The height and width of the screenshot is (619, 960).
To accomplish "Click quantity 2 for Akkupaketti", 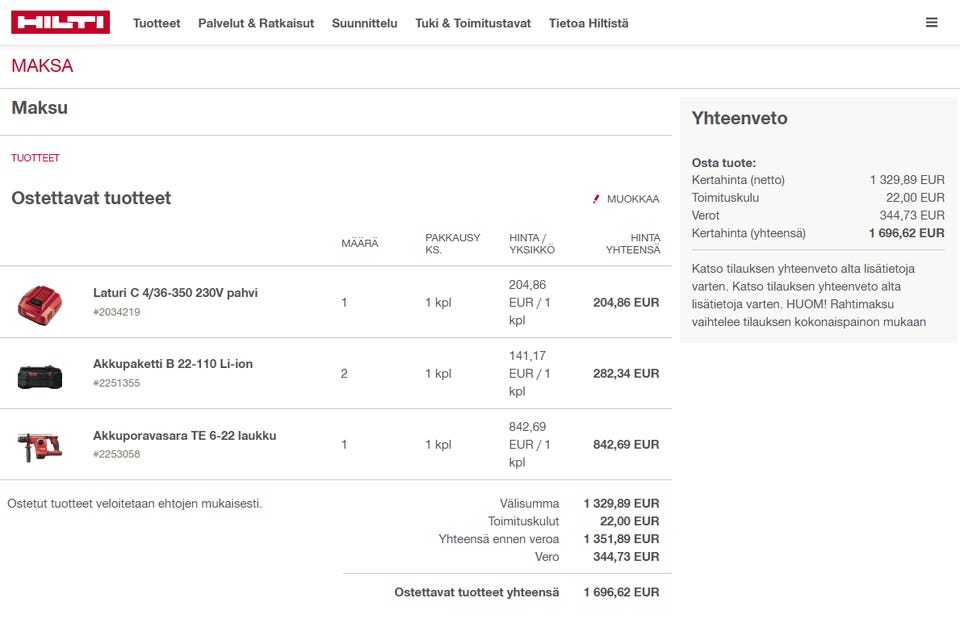I will 344,373.
